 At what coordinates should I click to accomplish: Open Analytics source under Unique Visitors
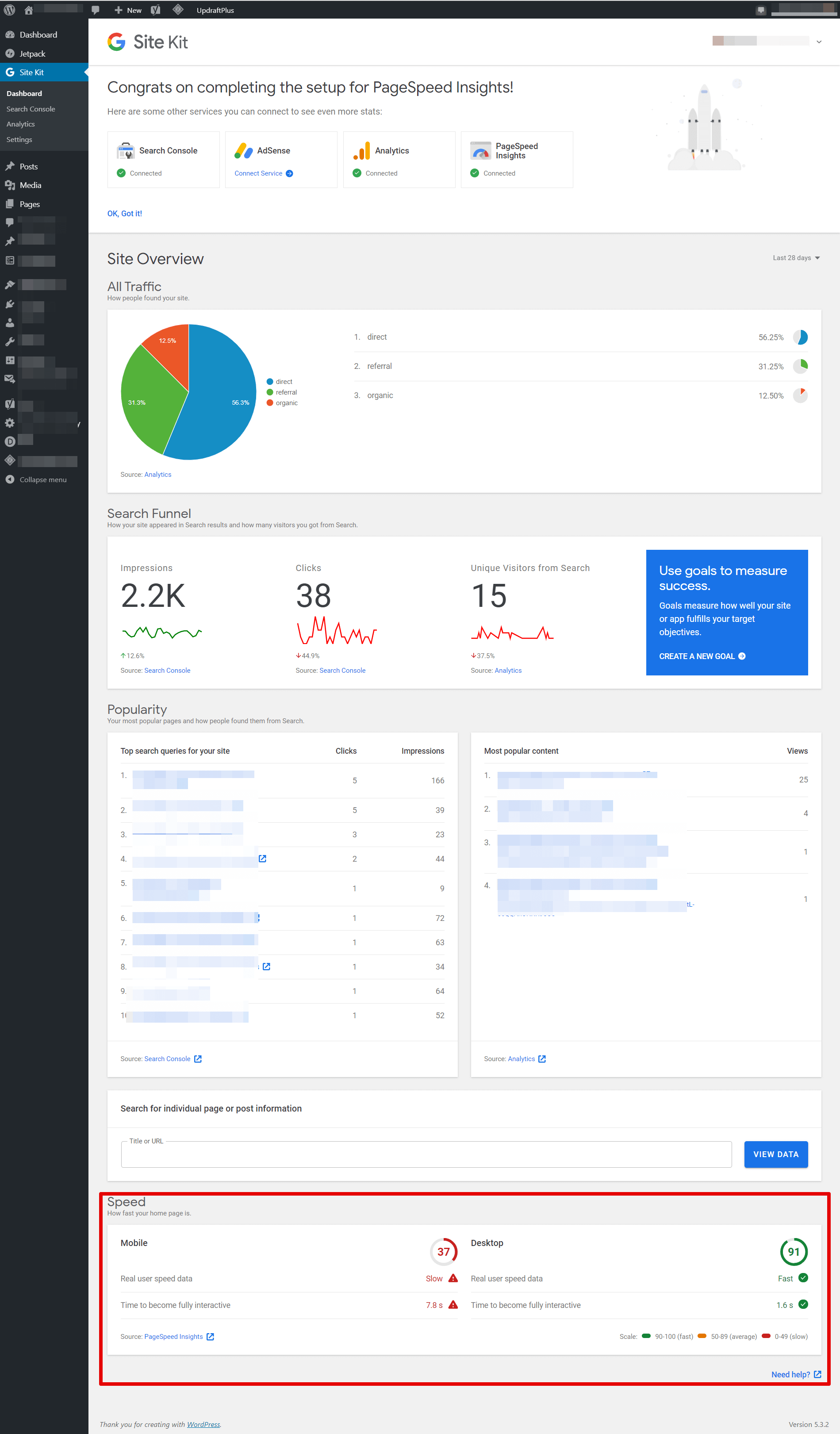pos(508,671)
